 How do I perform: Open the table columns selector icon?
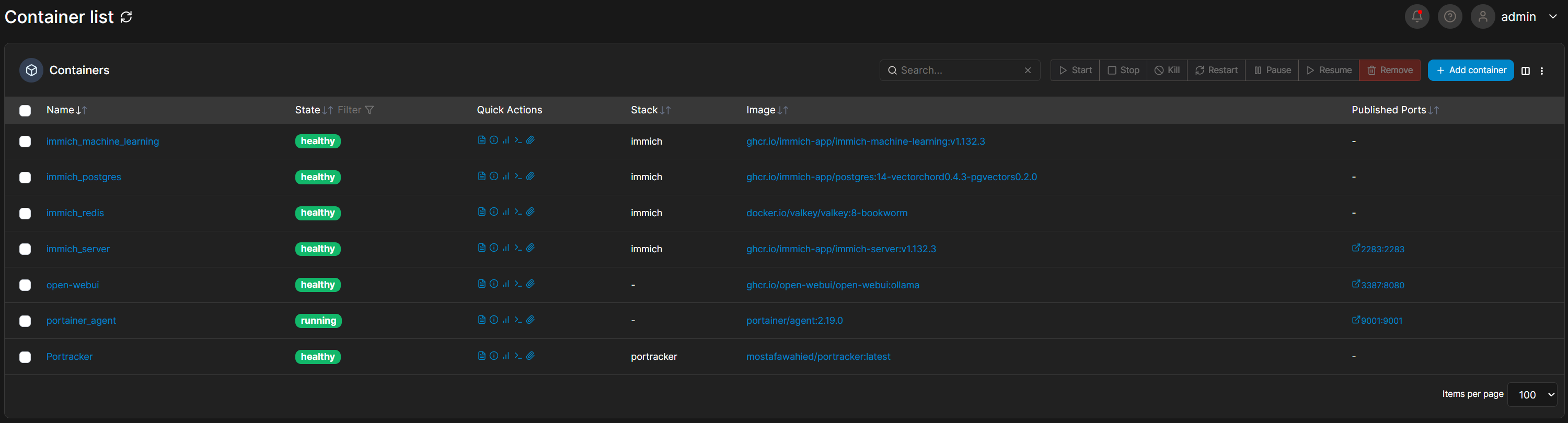[1525, 70]
